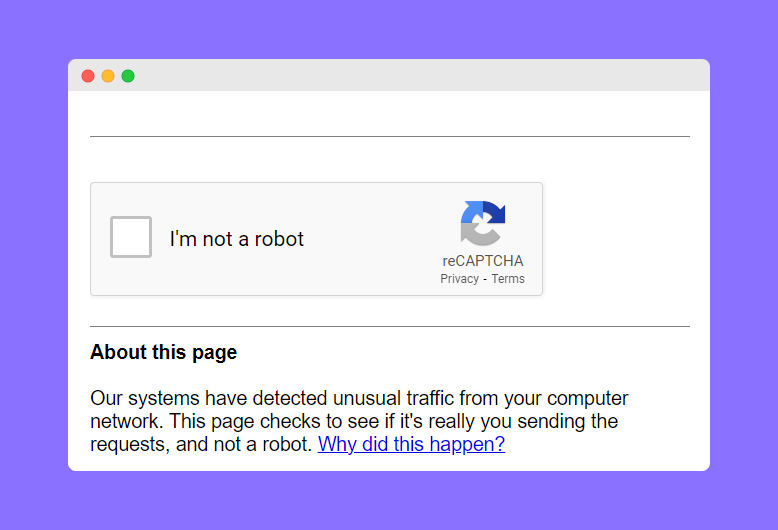Click the "About this page" heading
This screenshot has width=778, height=530.
pyautogui.click(x=164, y=352)
